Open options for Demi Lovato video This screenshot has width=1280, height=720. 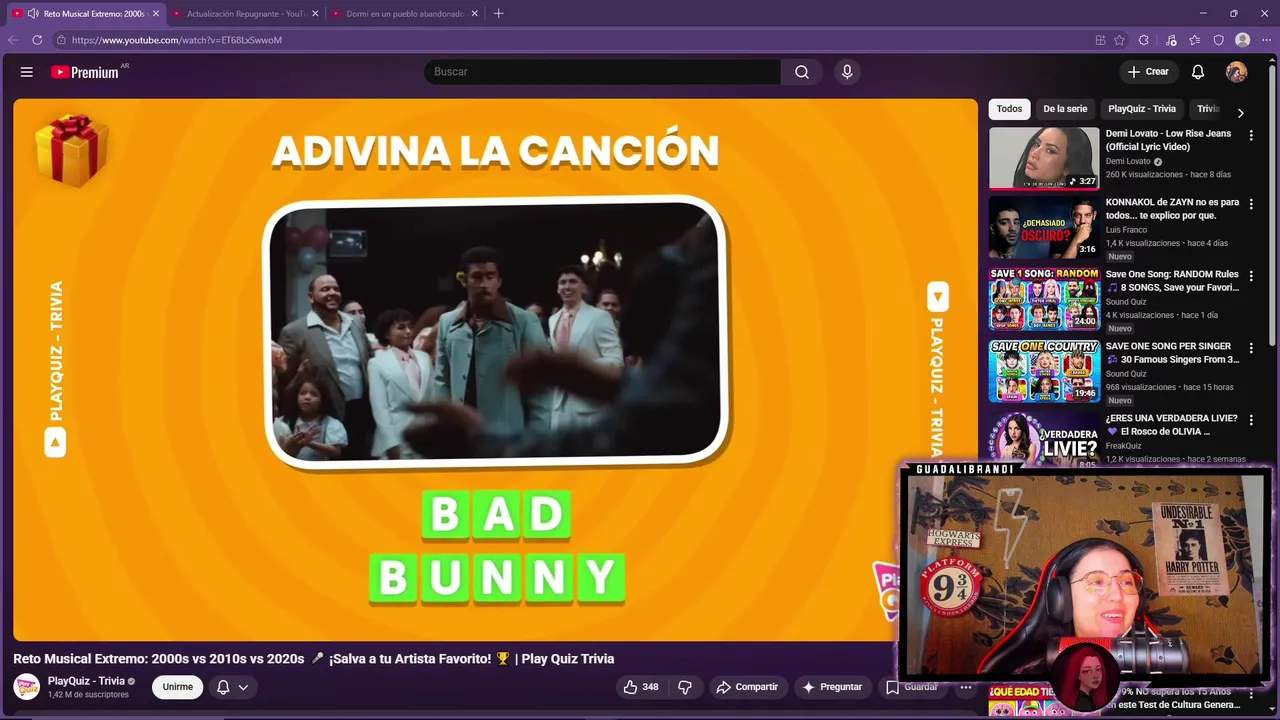(x=1251, y=135)
